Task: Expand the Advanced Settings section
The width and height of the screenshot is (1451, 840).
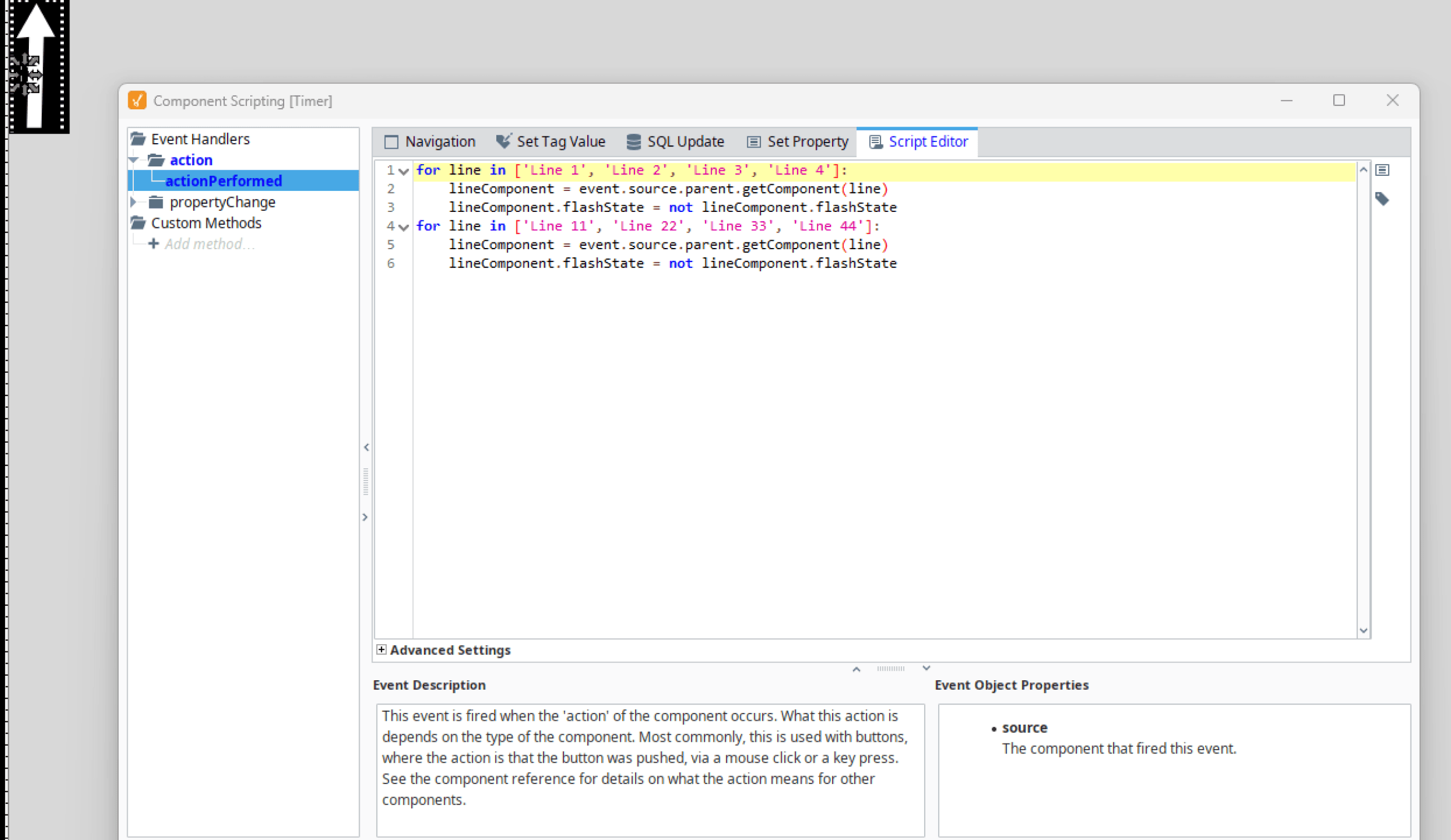Action: 381,650
